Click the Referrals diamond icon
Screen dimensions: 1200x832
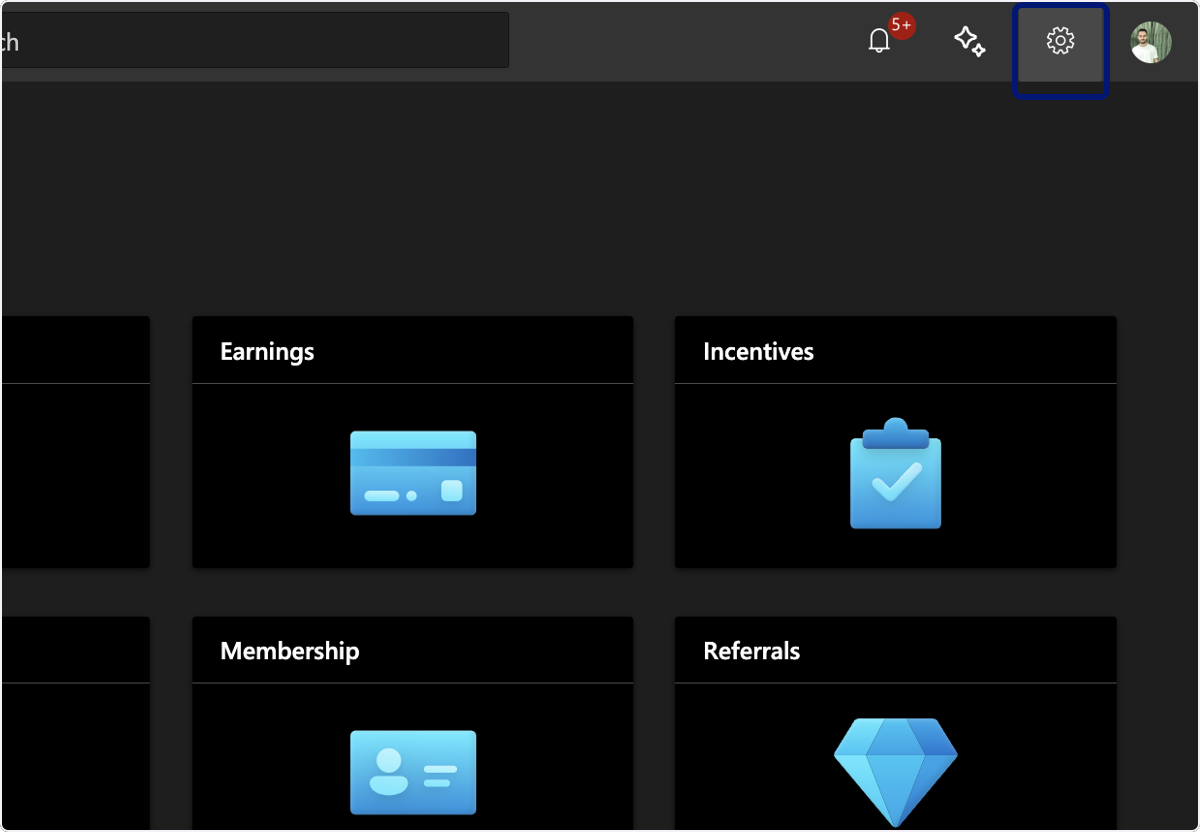(896, 772)
